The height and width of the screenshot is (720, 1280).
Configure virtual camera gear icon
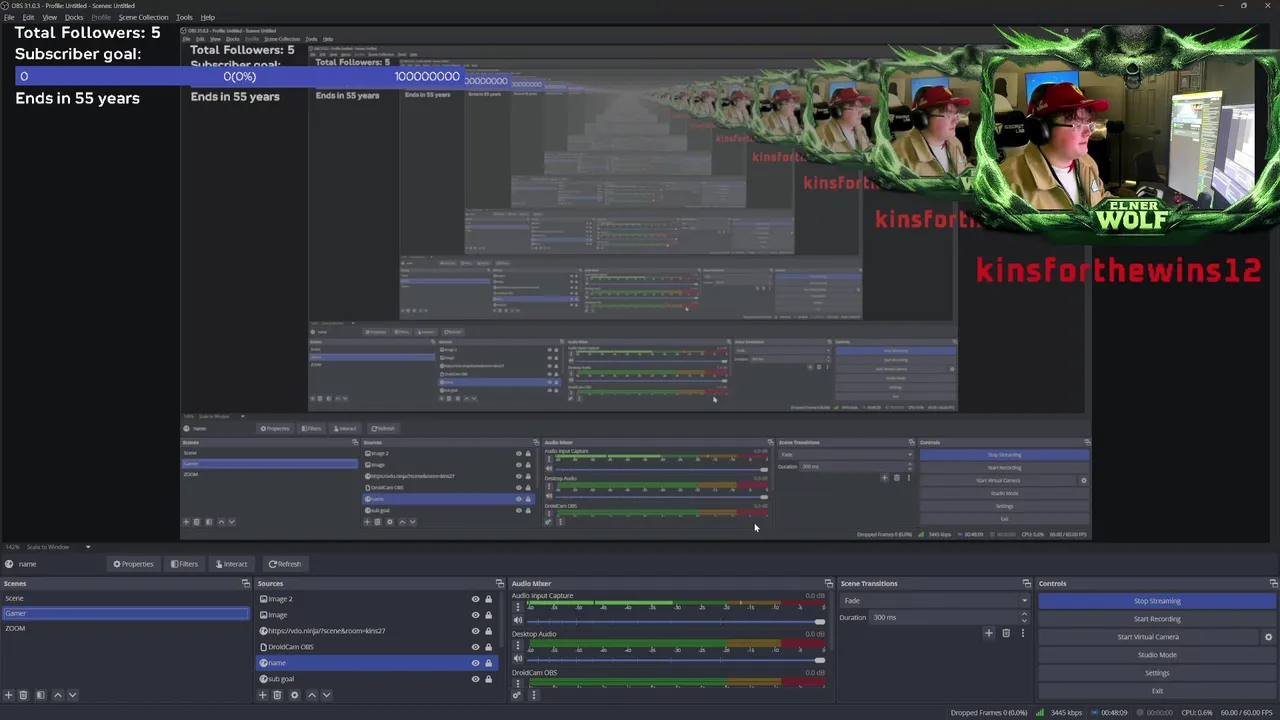coord(1268,637)
